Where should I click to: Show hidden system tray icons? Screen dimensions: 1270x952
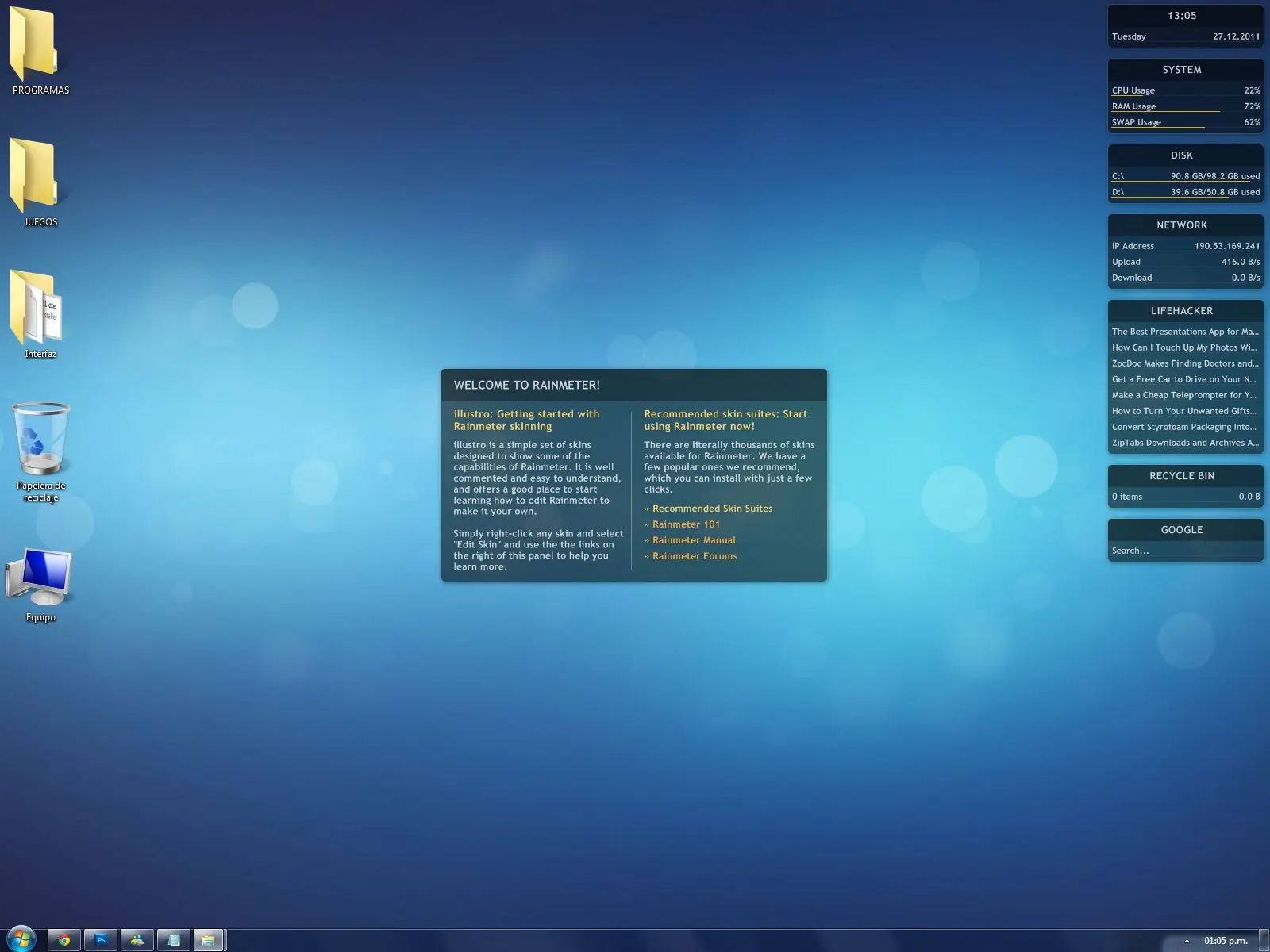pos(1187,941)
